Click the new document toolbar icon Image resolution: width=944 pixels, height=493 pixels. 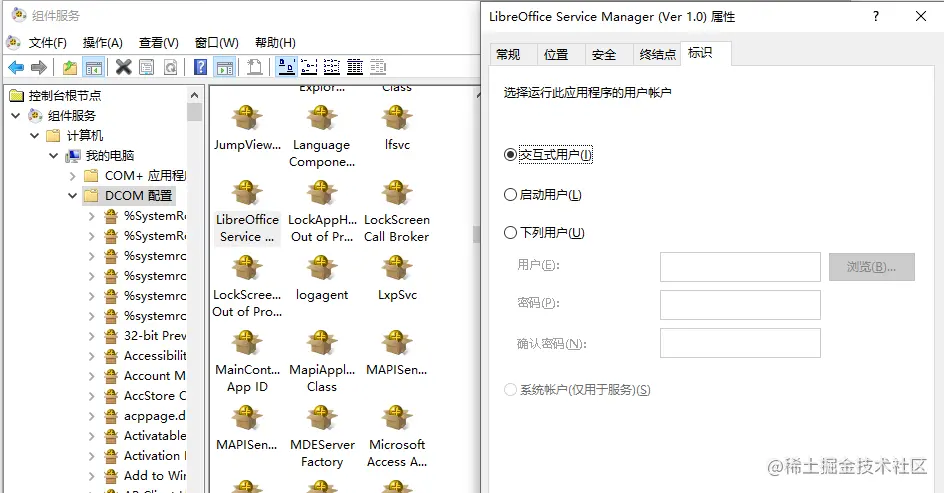[255, 67]
